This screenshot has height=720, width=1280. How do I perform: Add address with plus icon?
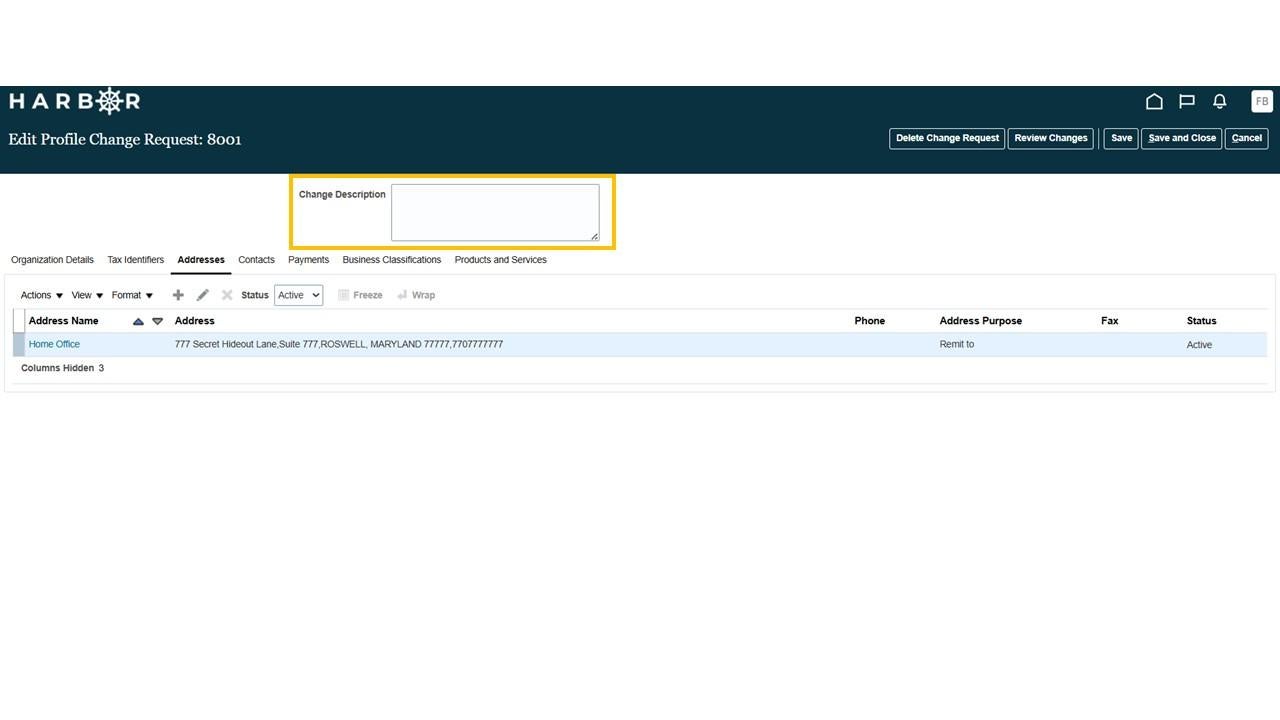pyautogui.click(x=178, y=295)
